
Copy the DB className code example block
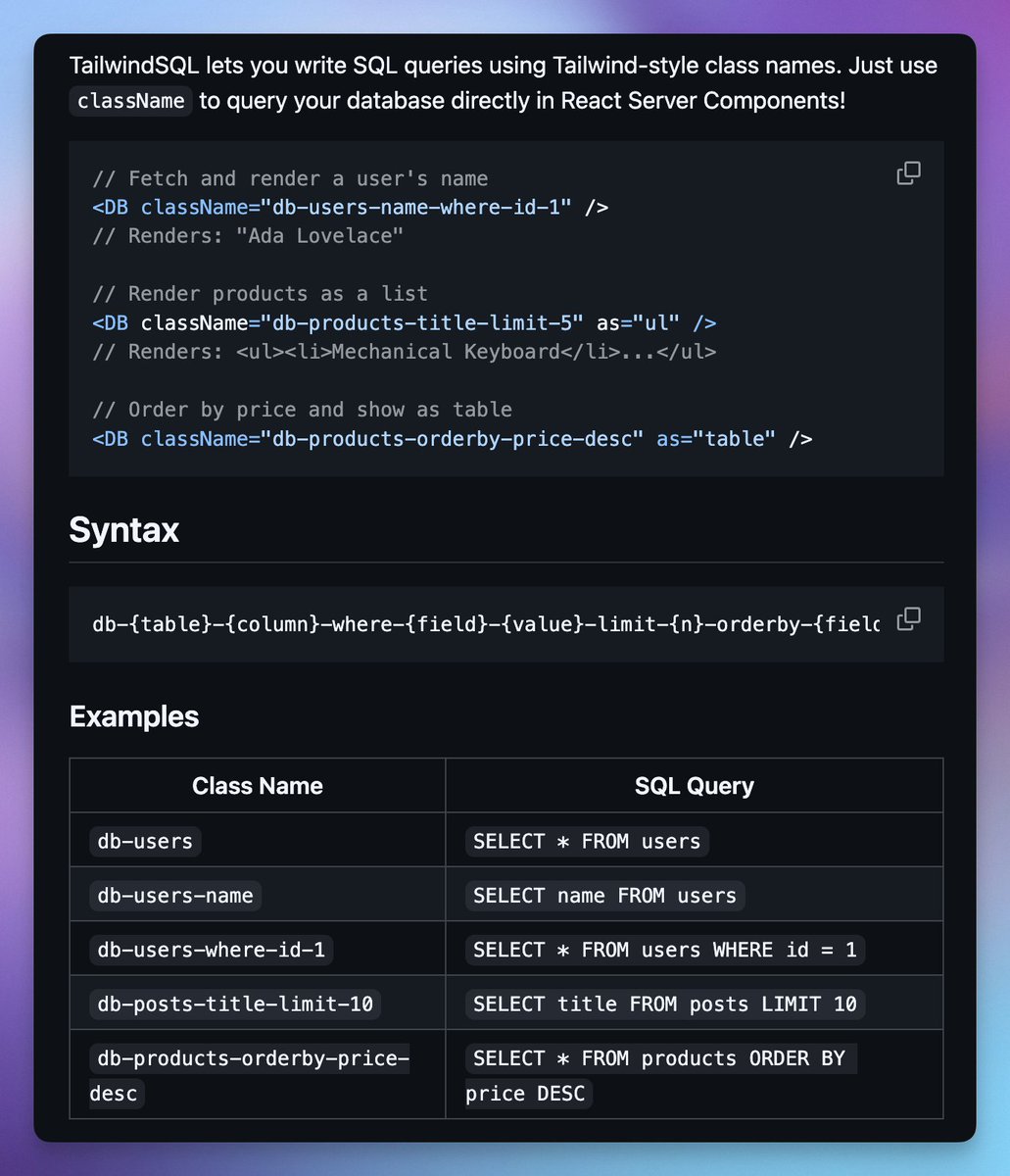point(908,173)
